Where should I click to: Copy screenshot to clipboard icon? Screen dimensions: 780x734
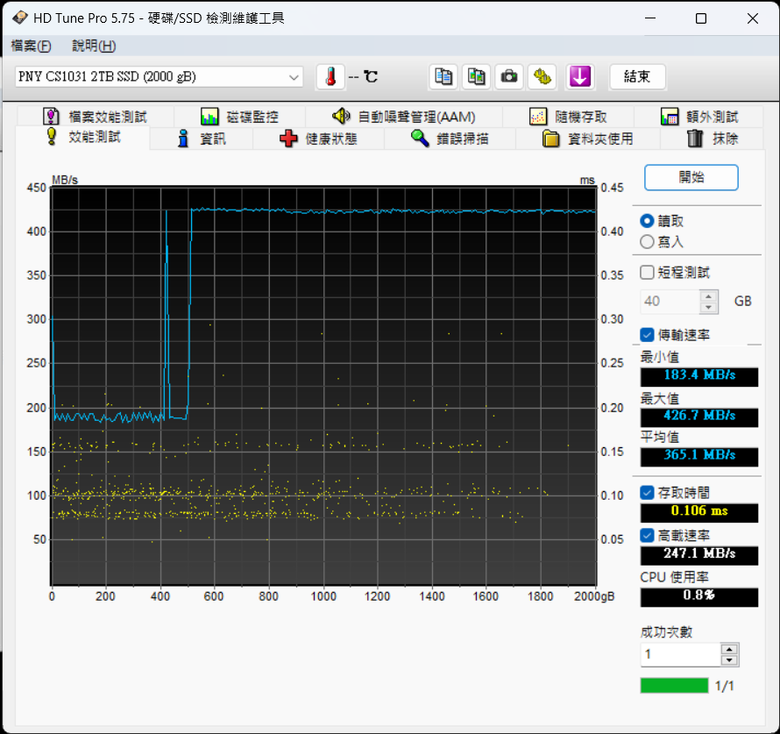pos(476,77)
